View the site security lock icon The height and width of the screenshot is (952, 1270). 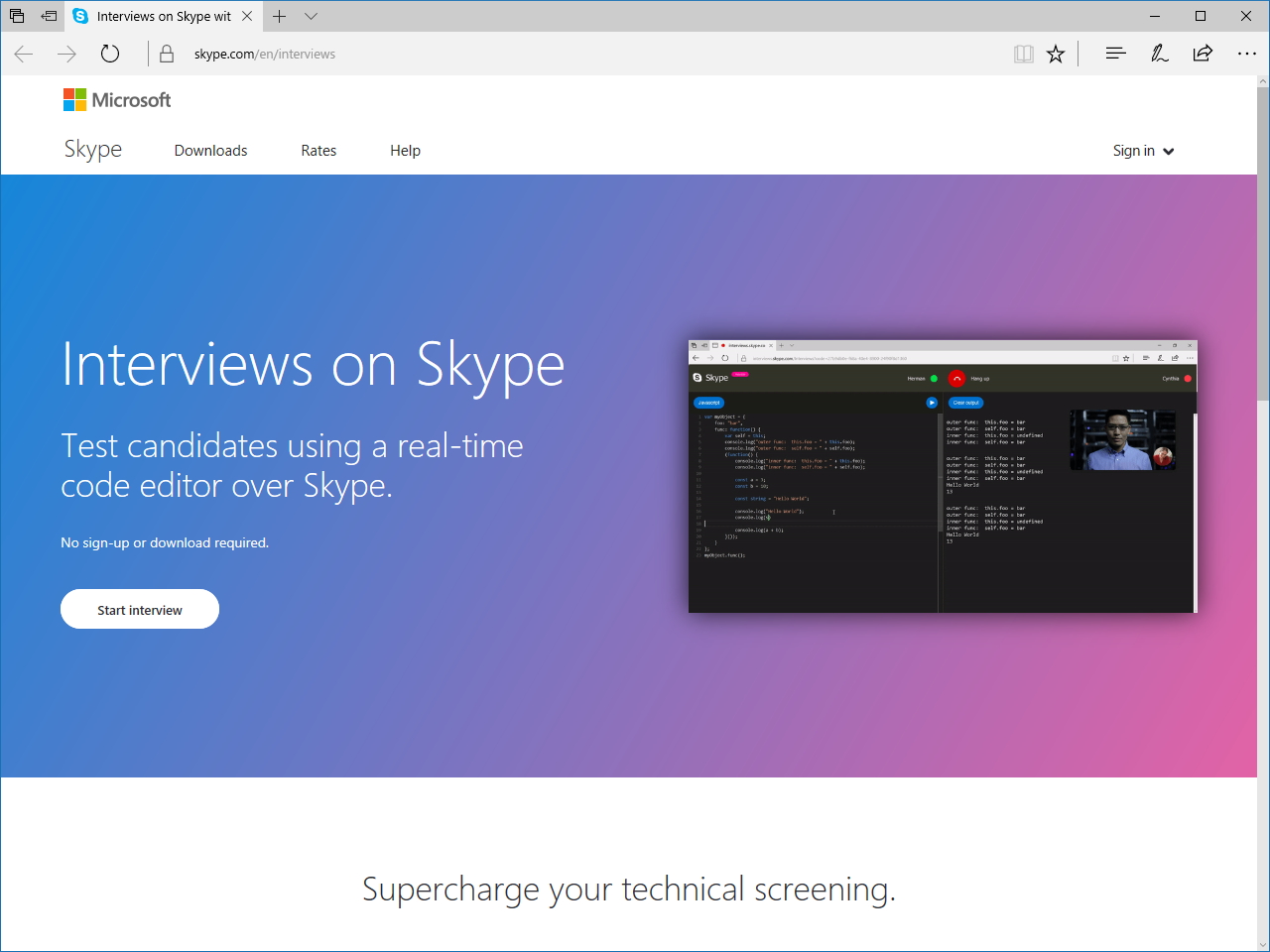[x=166, y=54]
